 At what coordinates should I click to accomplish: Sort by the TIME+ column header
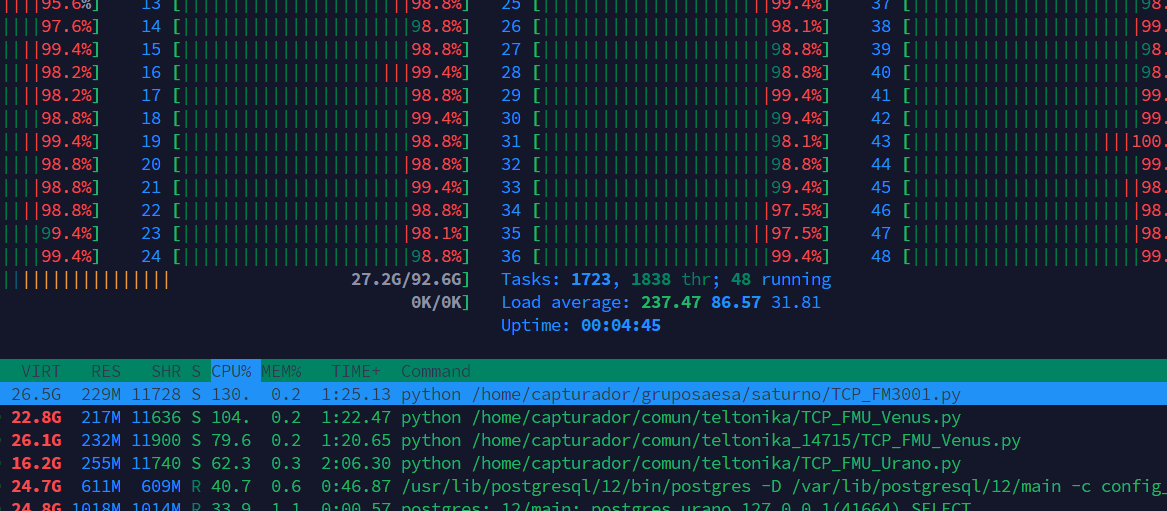[350, 371]
